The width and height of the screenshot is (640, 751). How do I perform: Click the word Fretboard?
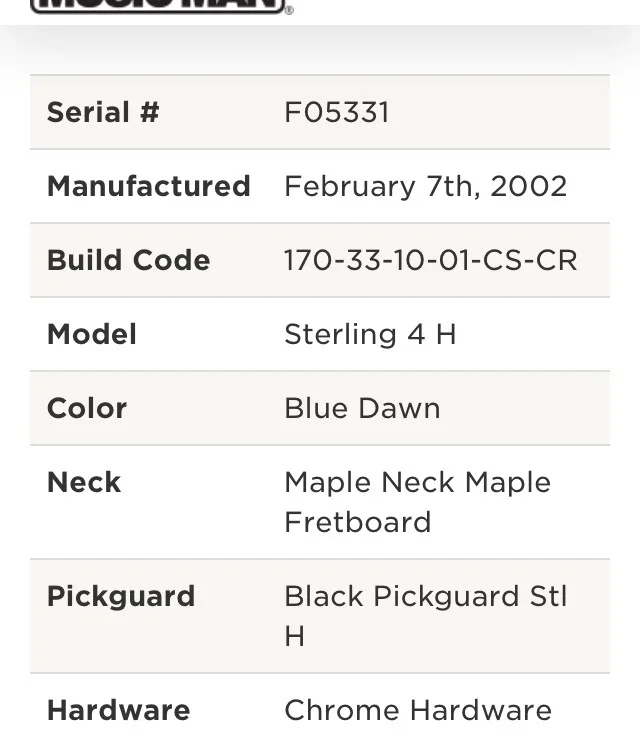[358, 522]
